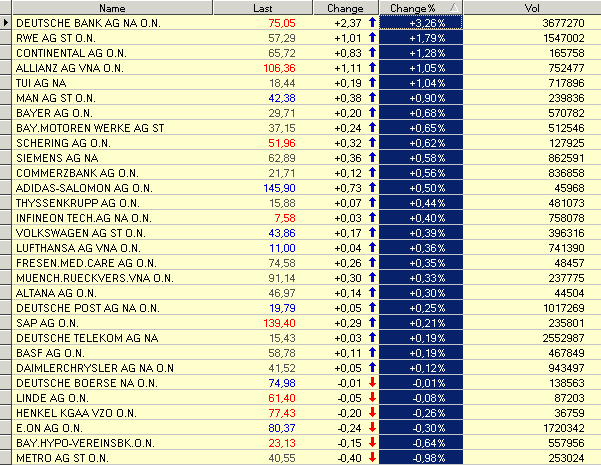This screenshot has height=465, width=601.
Task: Click the up arrow in DAIMLERCHRYSLER row
Action: click(372, 367)
